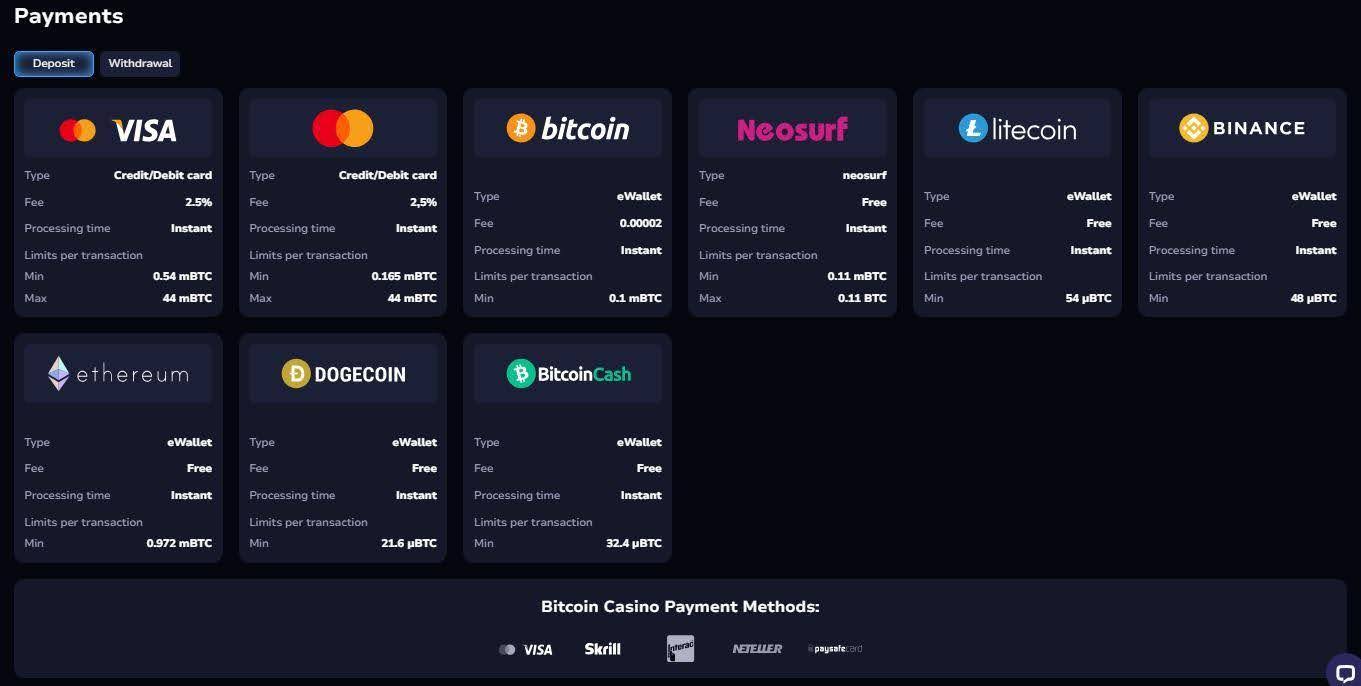Click the Visa card payment logo
Image resolution: width=1361 pixels, height=686 pixels.
pos(118,130)
